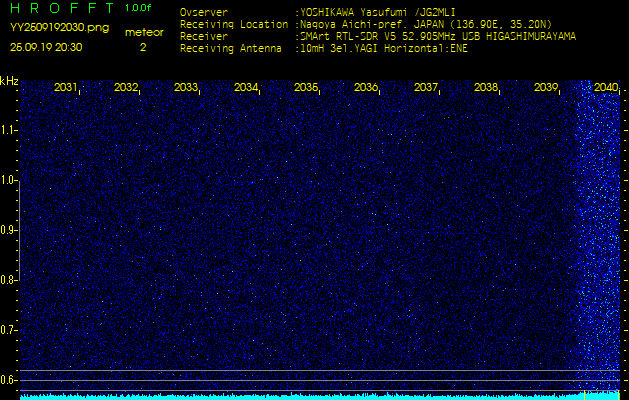The height and width of the screenshot is (400, 629).
Task: Click the kHz axis unit label
Action: [x=9, y=81]
